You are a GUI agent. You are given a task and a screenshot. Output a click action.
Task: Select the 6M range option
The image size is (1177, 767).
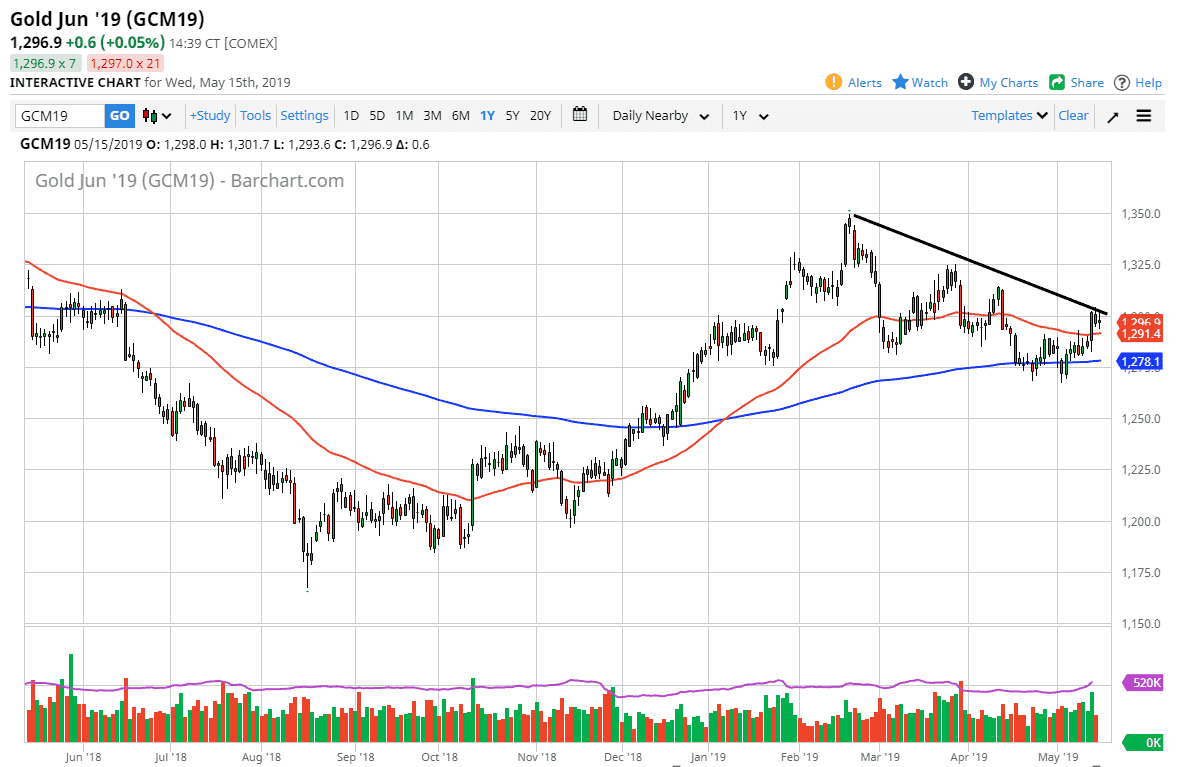[x=460, y=116]
